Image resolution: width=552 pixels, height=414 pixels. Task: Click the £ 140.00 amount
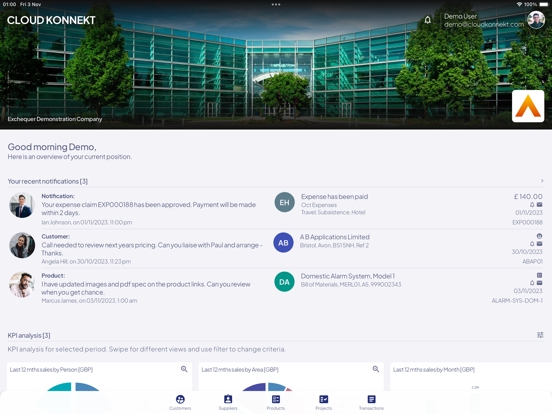(528, 196)
